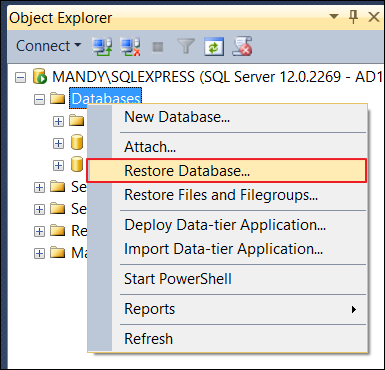Click the Filter funnel icon
This screenshot has height=370, width=385.
coord(186,46)
